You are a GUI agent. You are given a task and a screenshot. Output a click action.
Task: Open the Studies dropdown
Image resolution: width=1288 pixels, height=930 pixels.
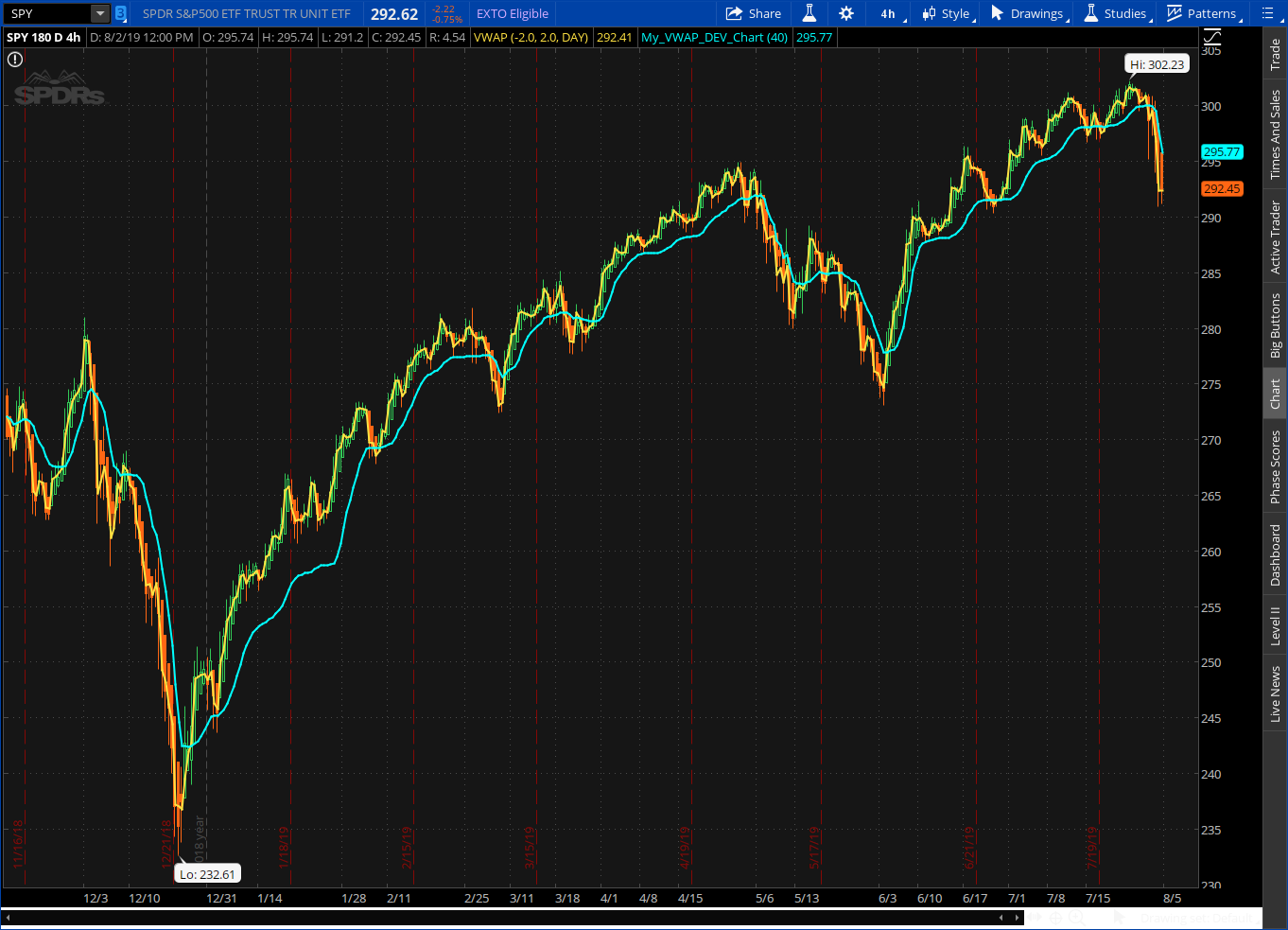[x=1118, y=13]
